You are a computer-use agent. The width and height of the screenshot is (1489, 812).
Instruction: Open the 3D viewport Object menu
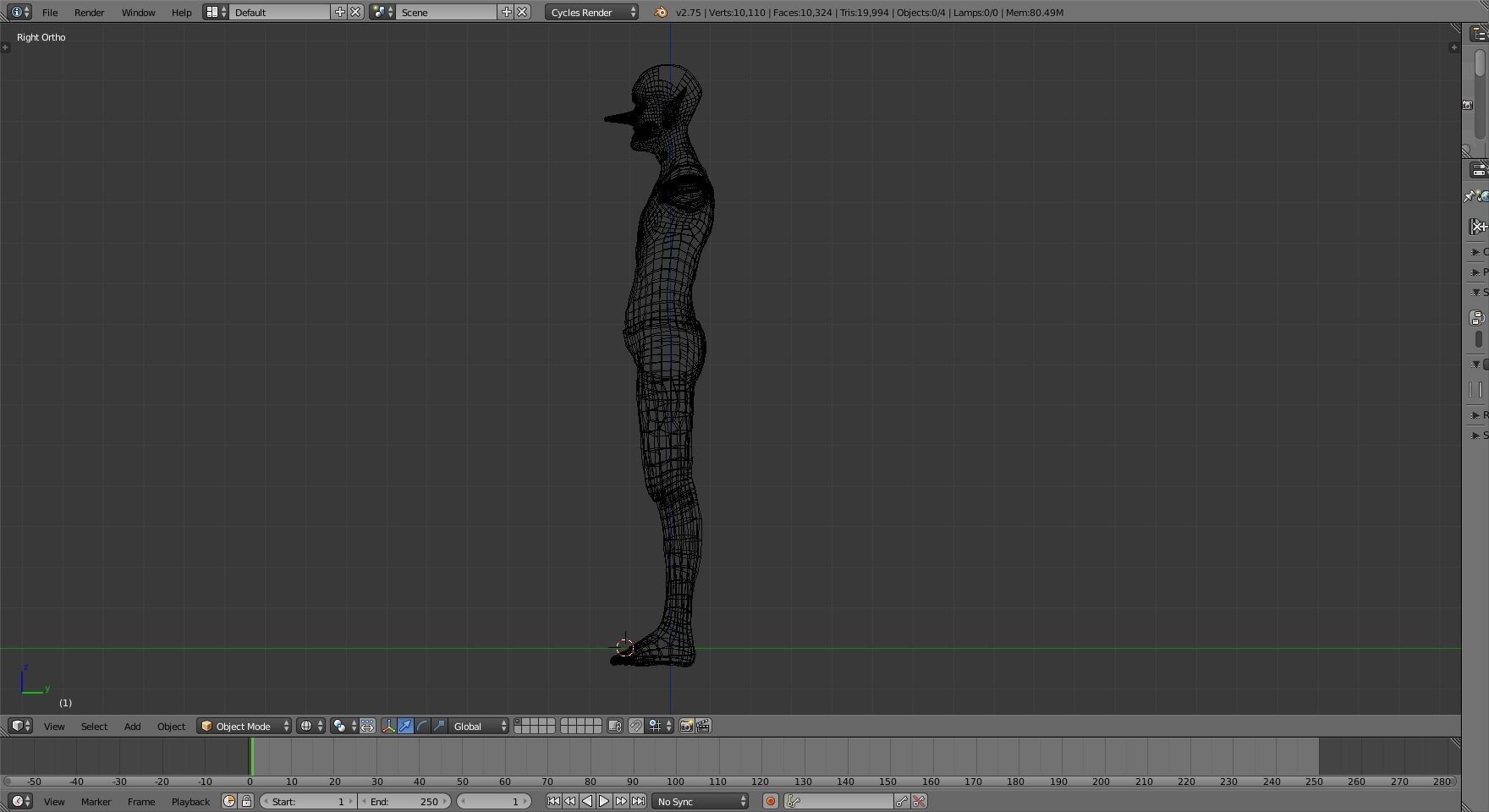(171, 726)
